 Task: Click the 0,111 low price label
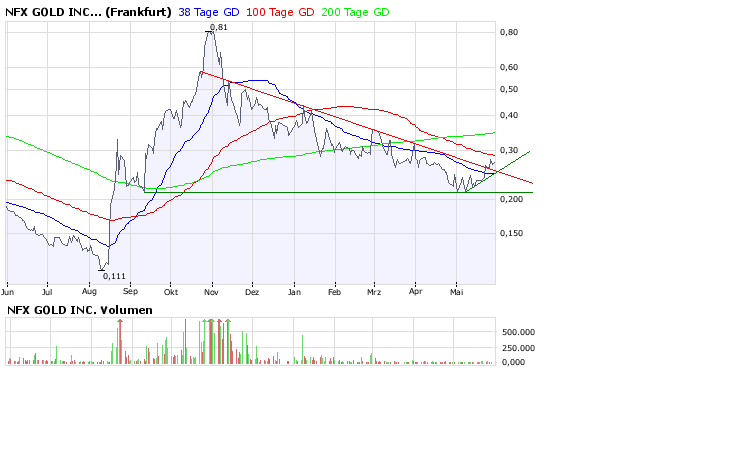(114, 274)
